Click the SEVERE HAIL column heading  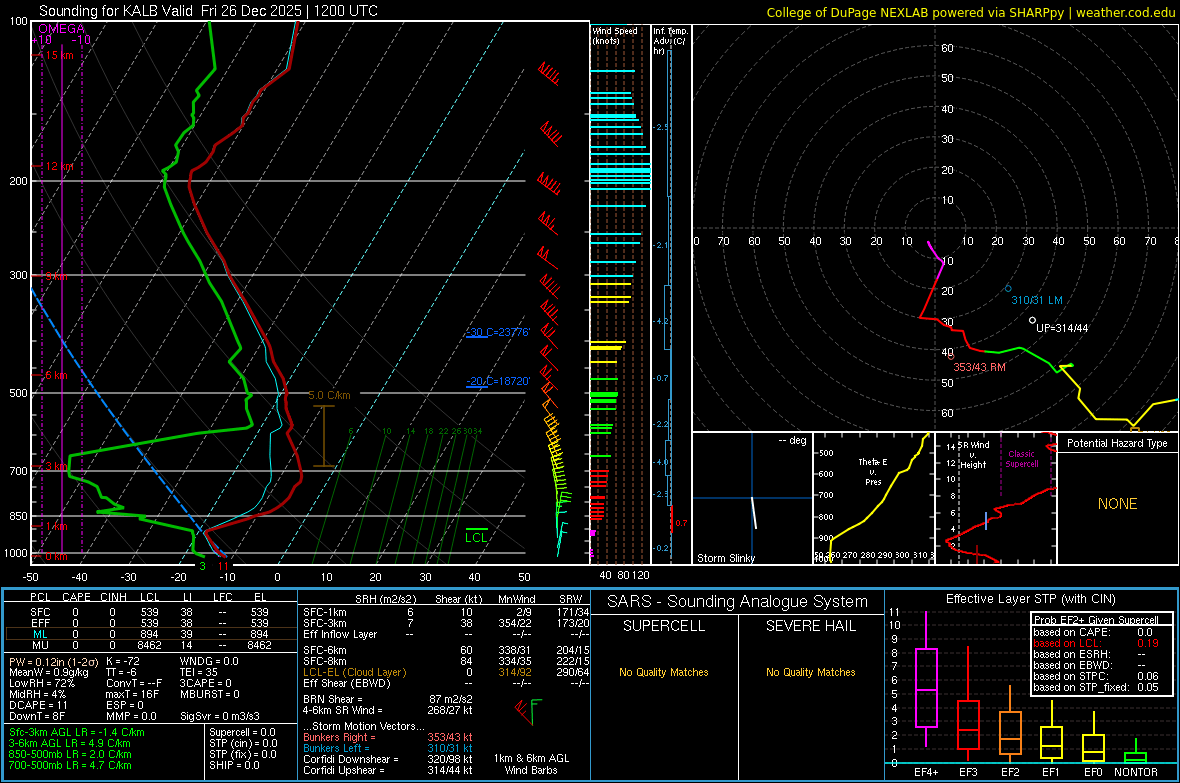click(810, 626)
